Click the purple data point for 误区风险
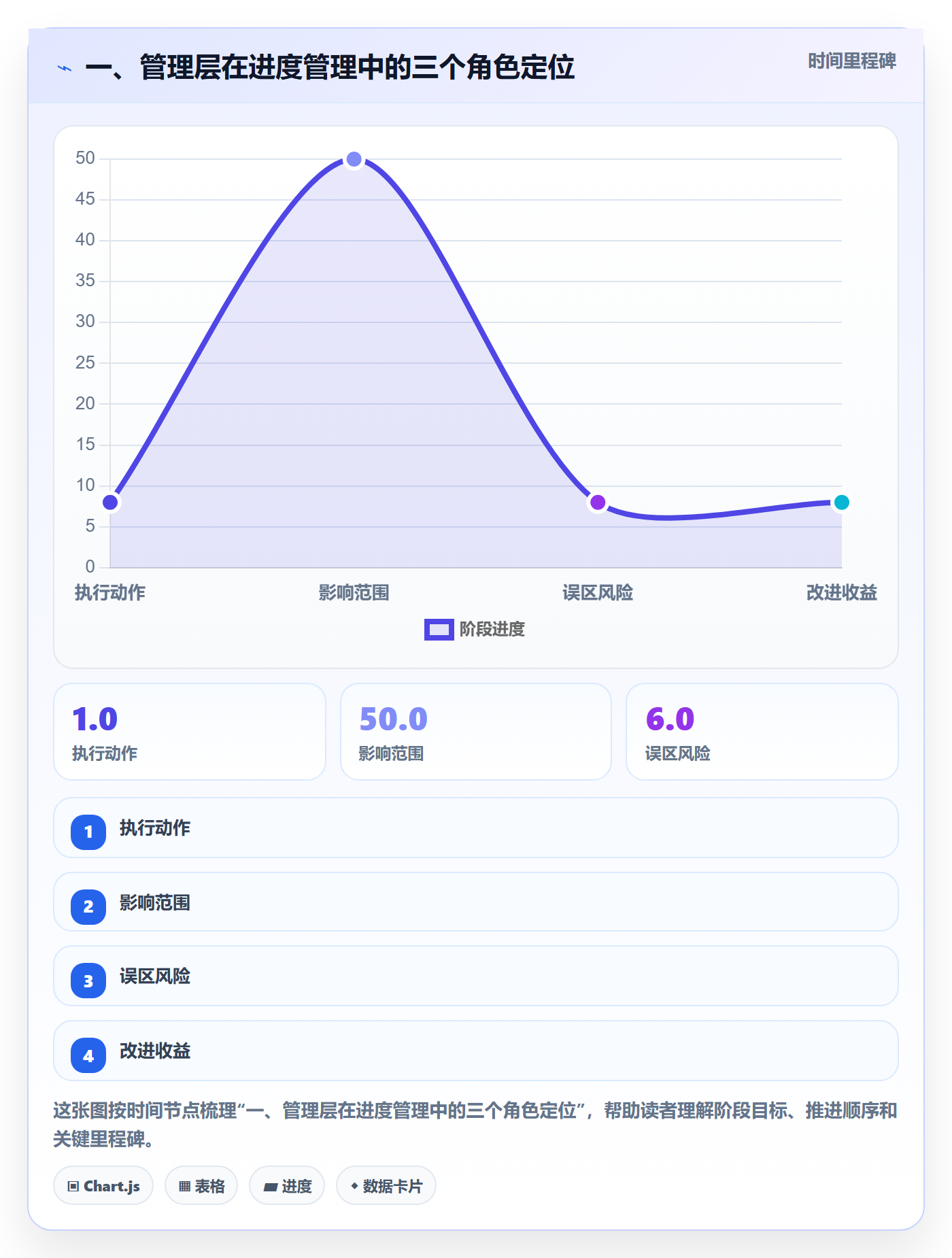This screenshot has height=1258, width=952. point(598,503)
